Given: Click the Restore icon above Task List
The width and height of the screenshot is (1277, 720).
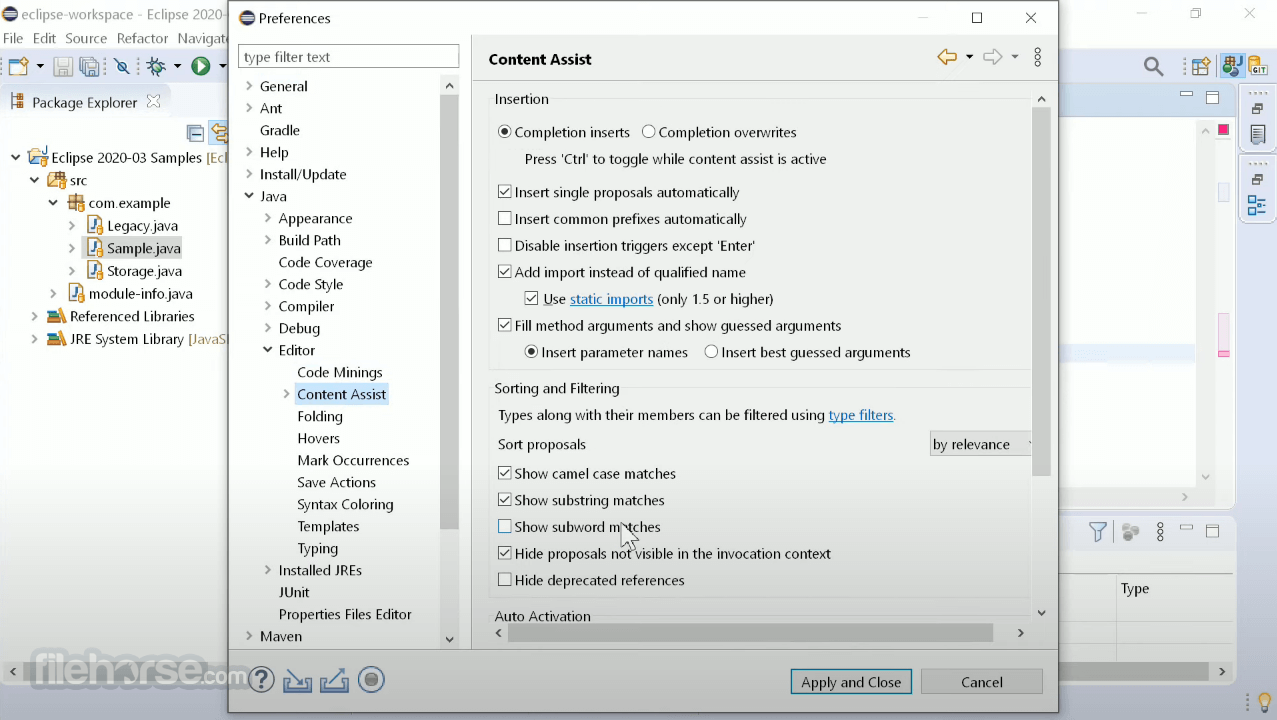Looking at the screenshot, I should (x=1257, y=108).
